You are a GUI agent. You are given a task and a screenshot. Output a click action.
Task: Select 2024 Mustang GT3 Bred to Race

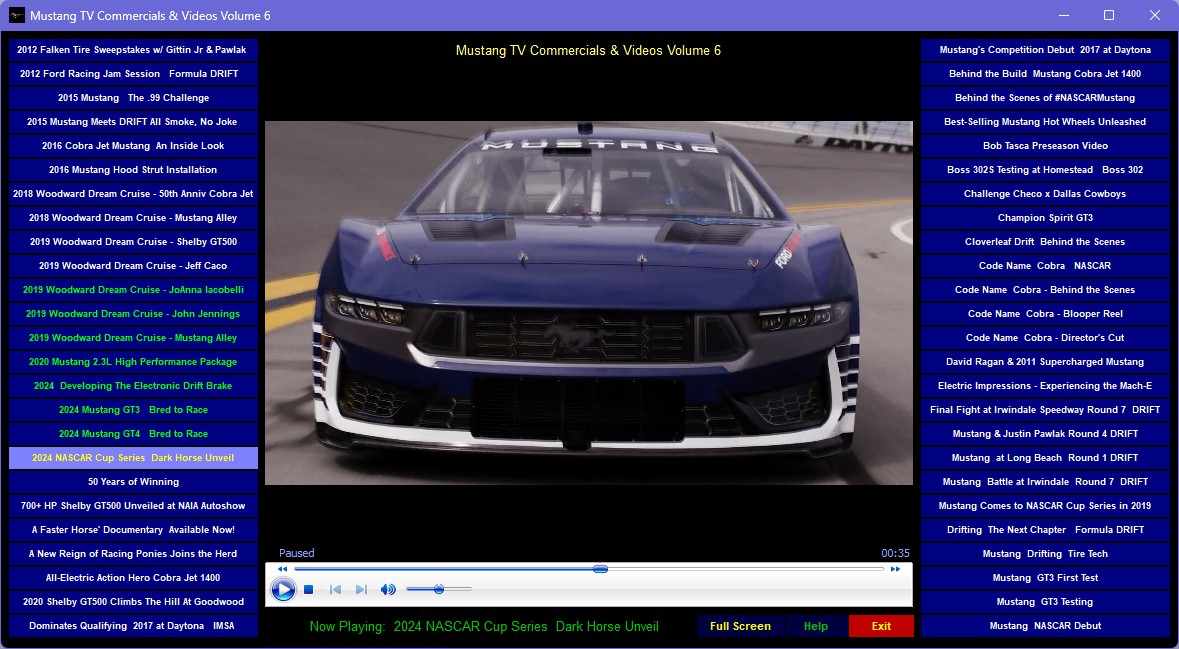pos(133,410)
